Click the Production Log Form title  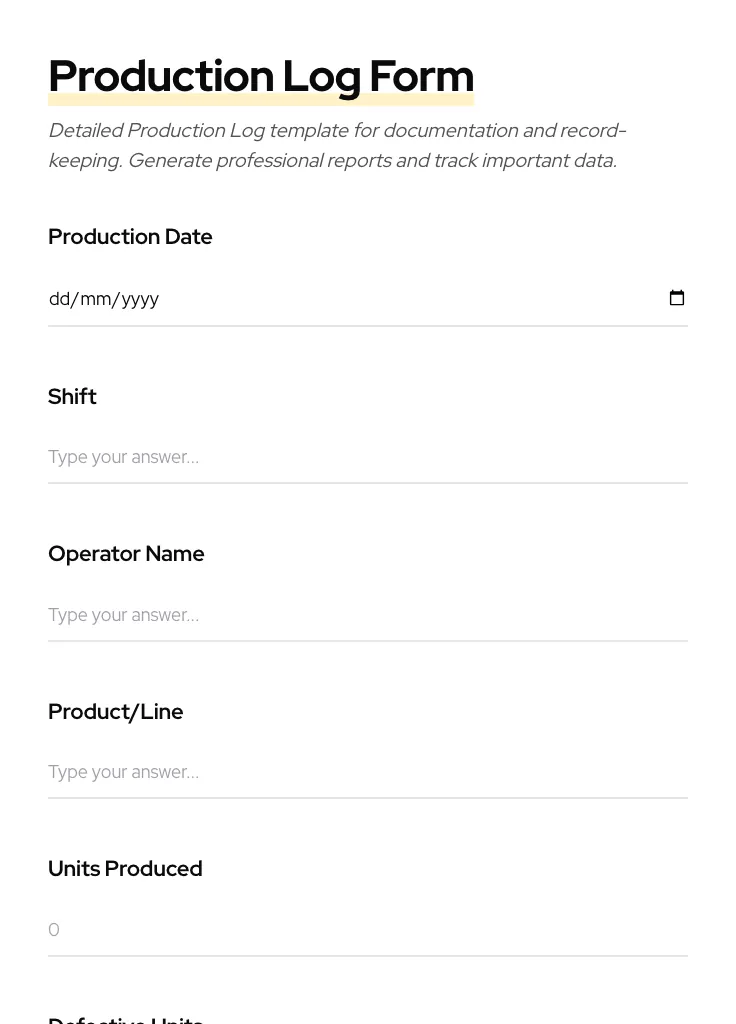coord(260,76)
